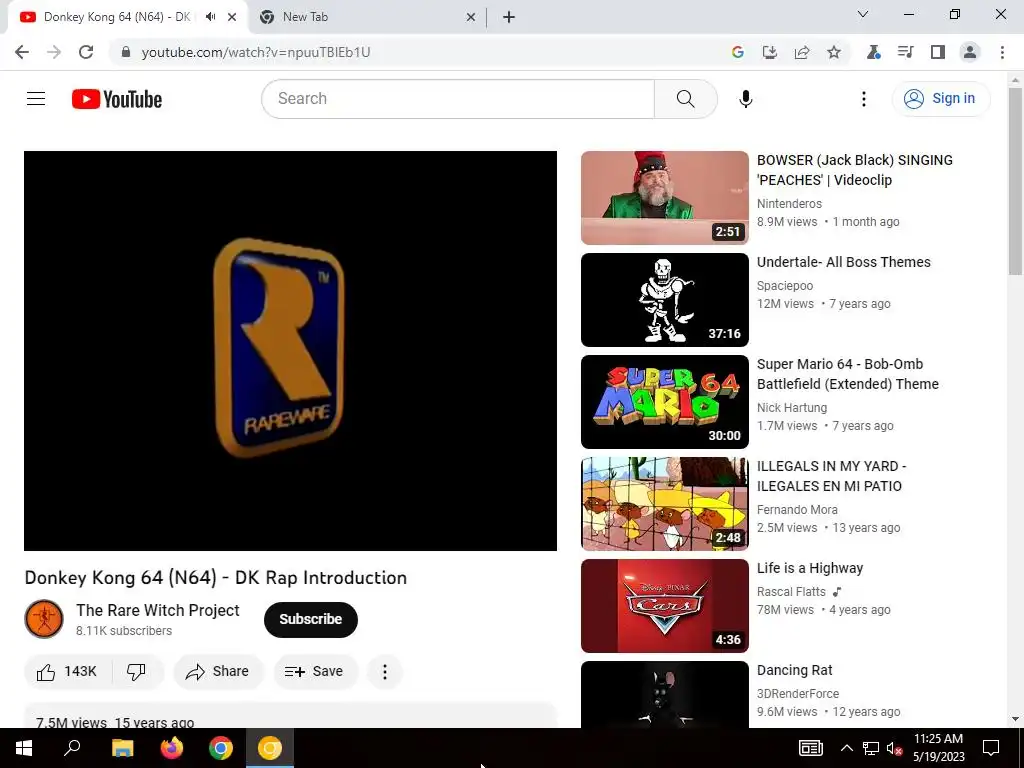Image resolution: width=1024 pixels, height=768 pixels.
Task: Click the Google icon in address bar
Action: (x=738, y=52)
